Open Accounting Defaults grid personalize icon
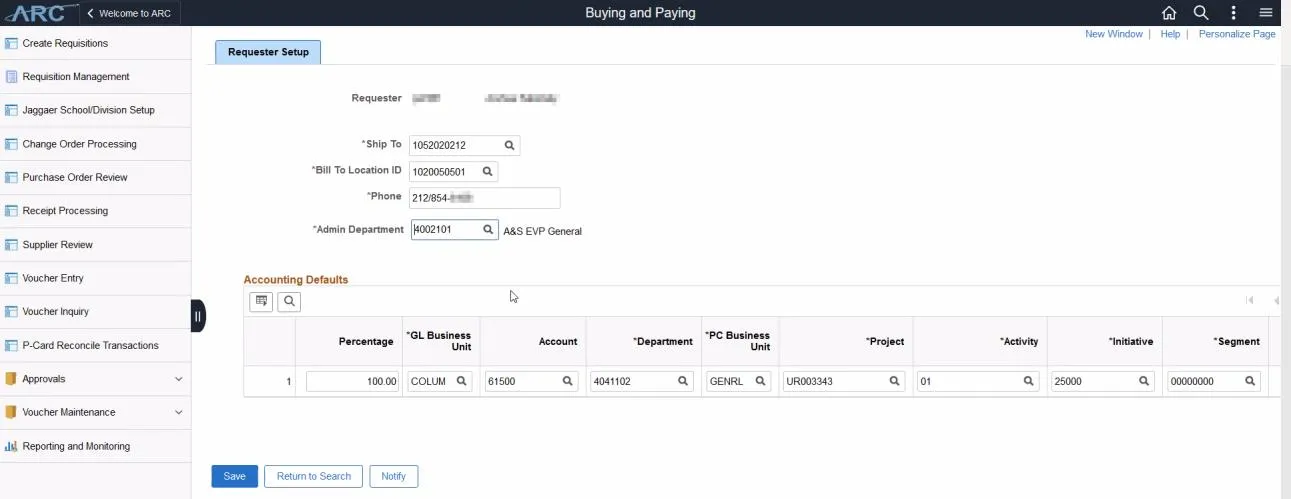Screen dimensions: 1291x499 pyautogui.click(x=261, y=301)
